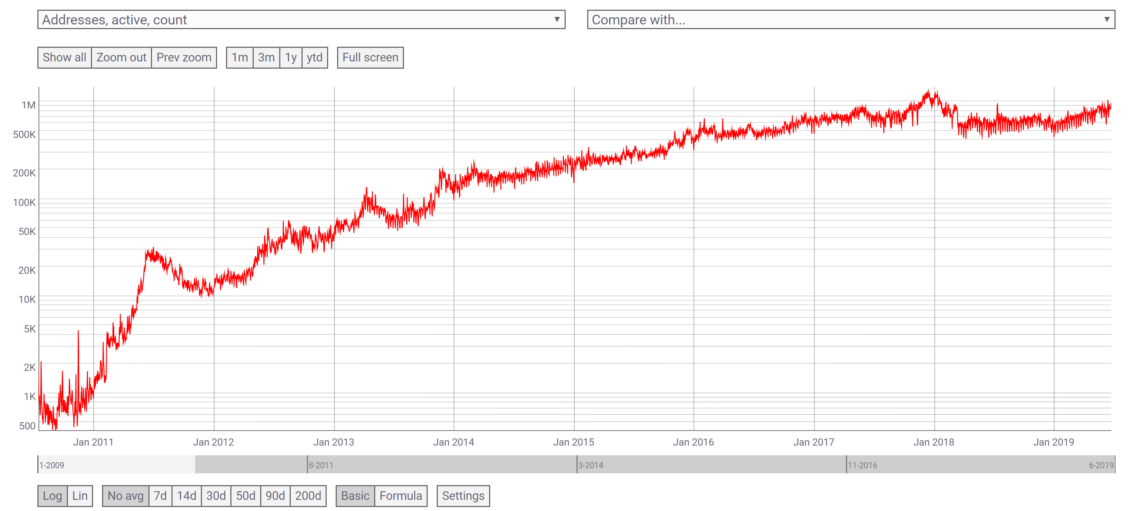Switch the scale to Log
Viewport: 1140px width, 511px height.
coord(53,496)
